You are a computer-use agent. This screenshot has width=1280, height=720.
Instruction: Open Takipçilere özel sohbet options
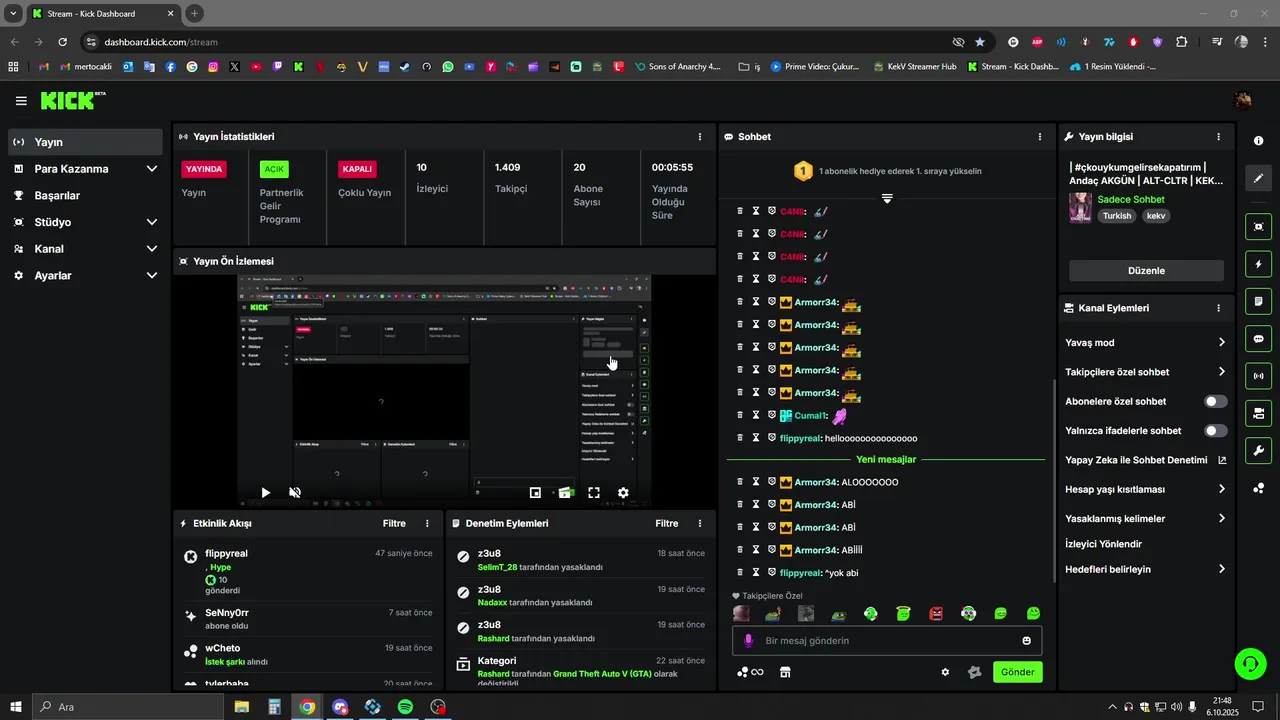coord(1146,372)
